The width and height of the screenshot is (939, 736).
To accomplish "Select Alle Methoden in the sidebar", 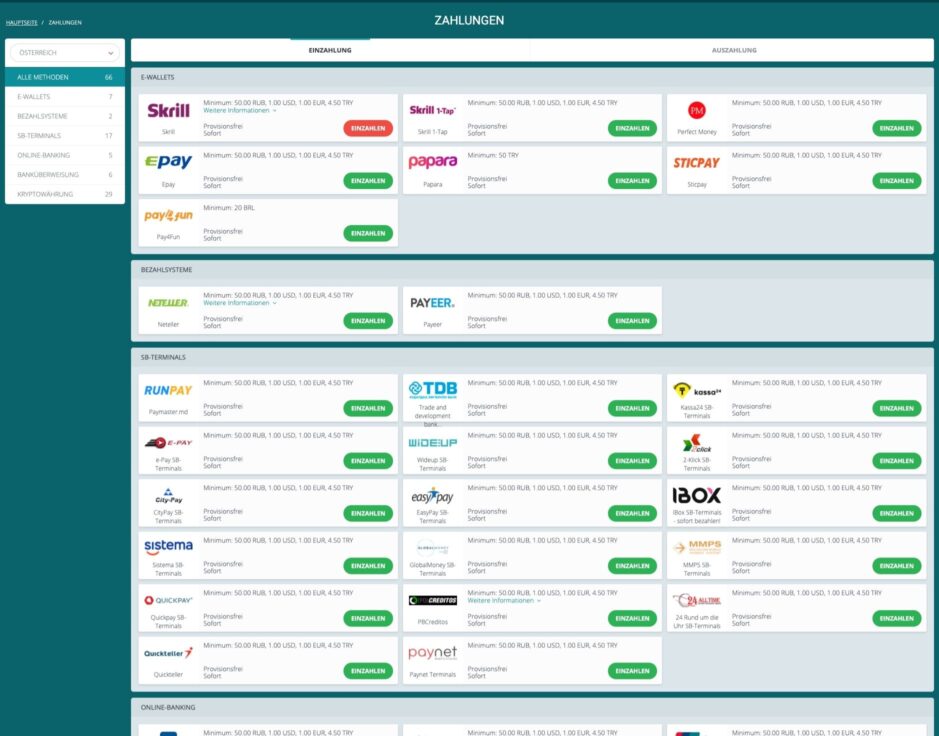I will [x=65, y=77].
